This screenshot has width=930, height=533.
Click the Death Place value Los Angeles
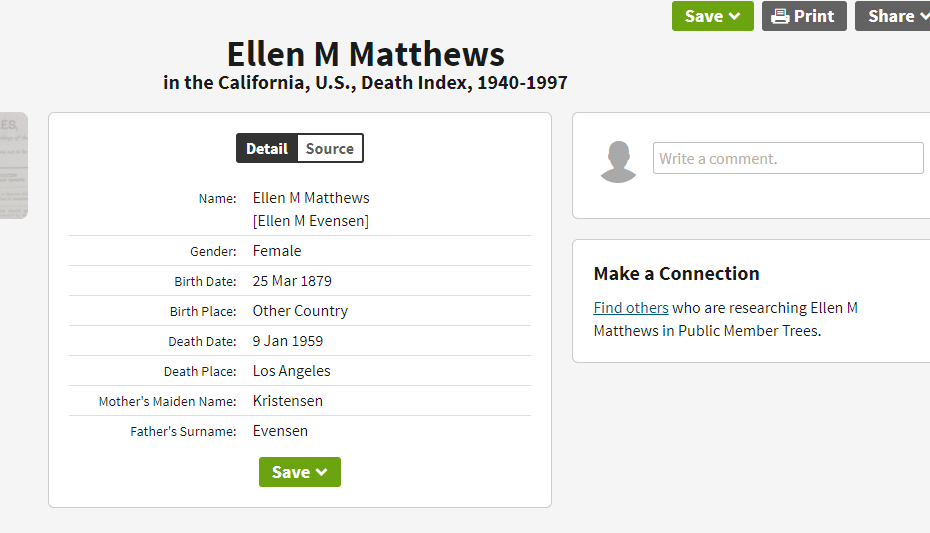(291, 371)
